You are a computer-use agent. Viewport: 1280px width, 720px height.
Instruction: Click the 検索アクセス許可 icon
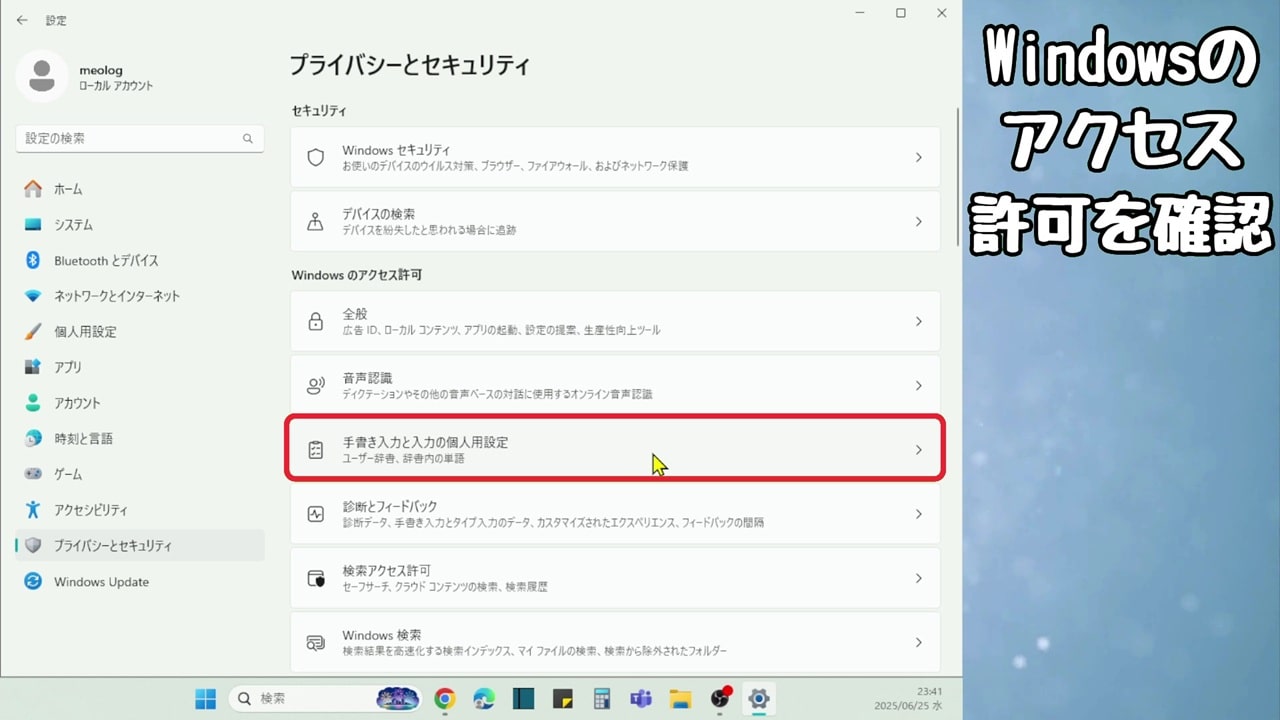tap(316, 578)
